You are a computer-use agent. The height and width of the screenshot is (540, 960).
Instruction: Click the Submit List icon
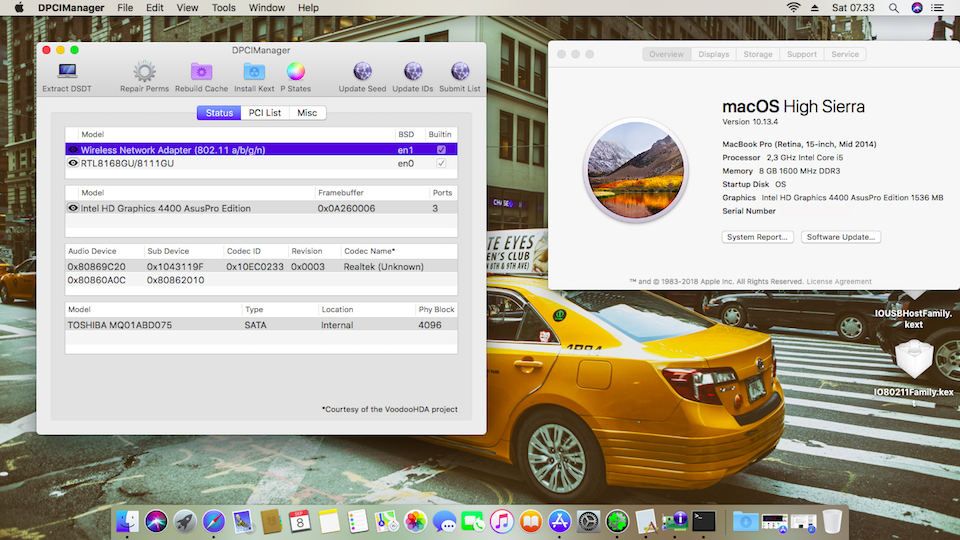pos(460,72)
